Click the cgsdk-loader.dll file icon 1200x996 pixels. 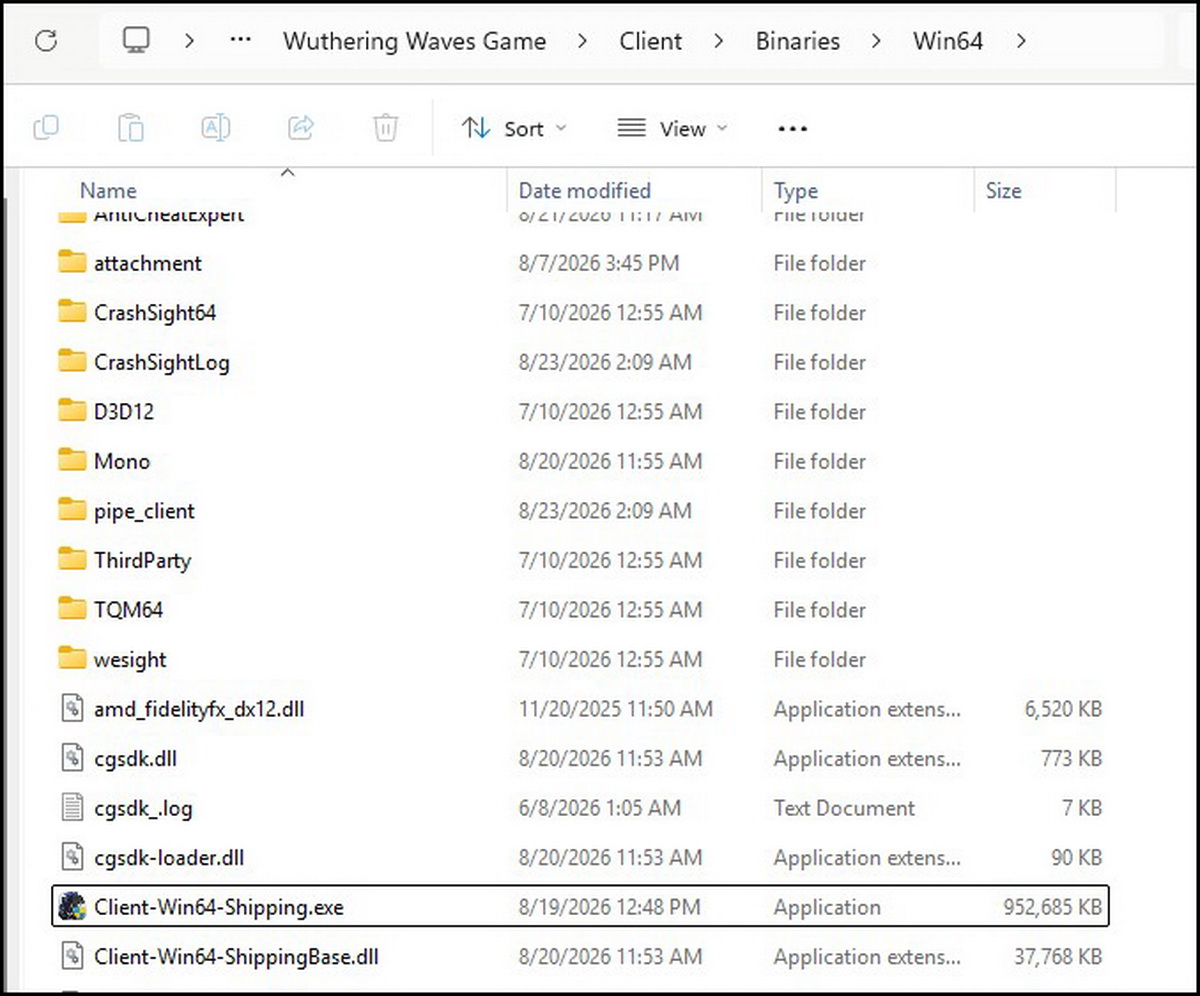(72, 857)
